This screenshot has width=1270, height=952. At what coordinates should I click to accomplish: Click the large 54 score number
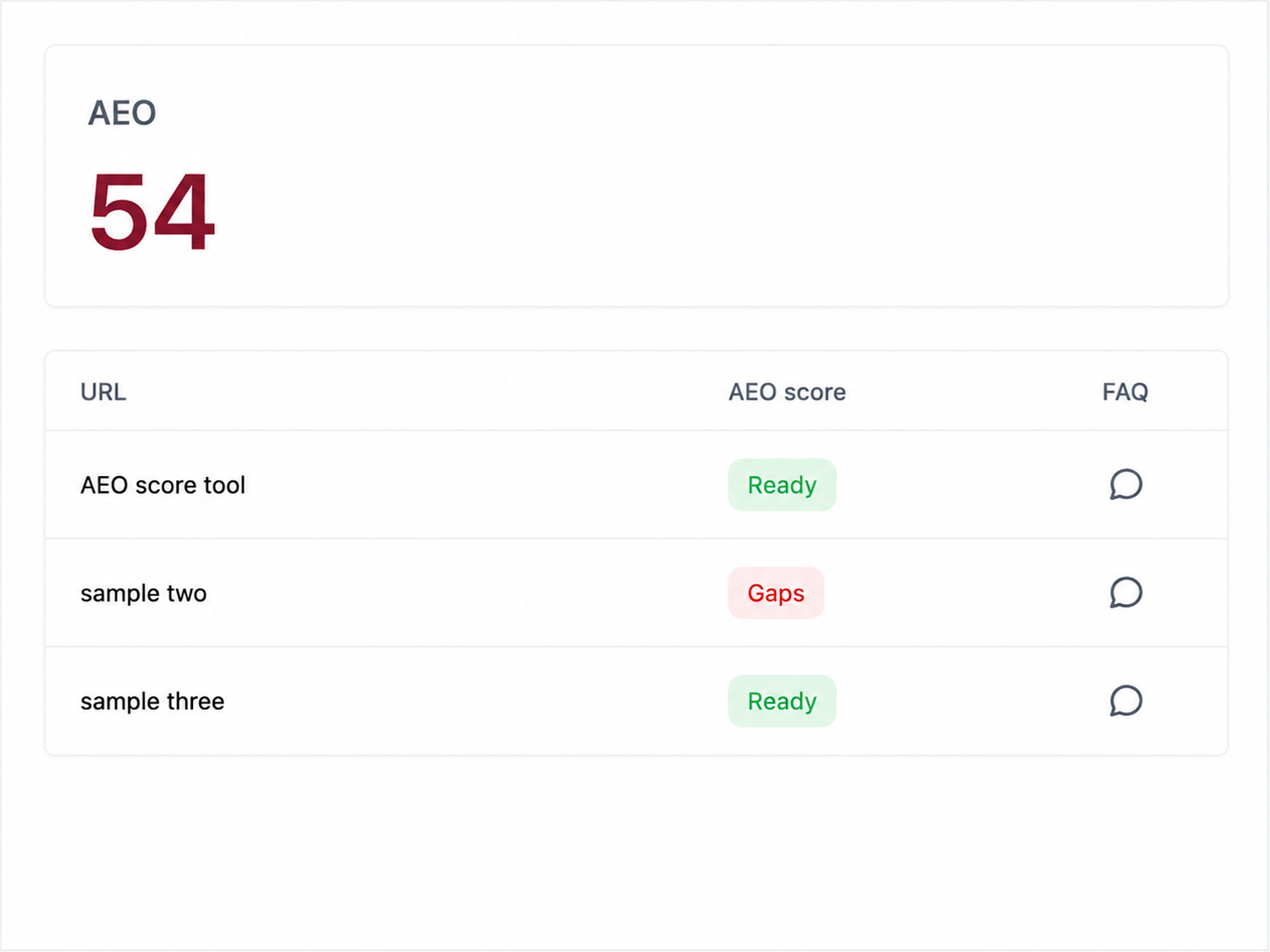point(153,211)
